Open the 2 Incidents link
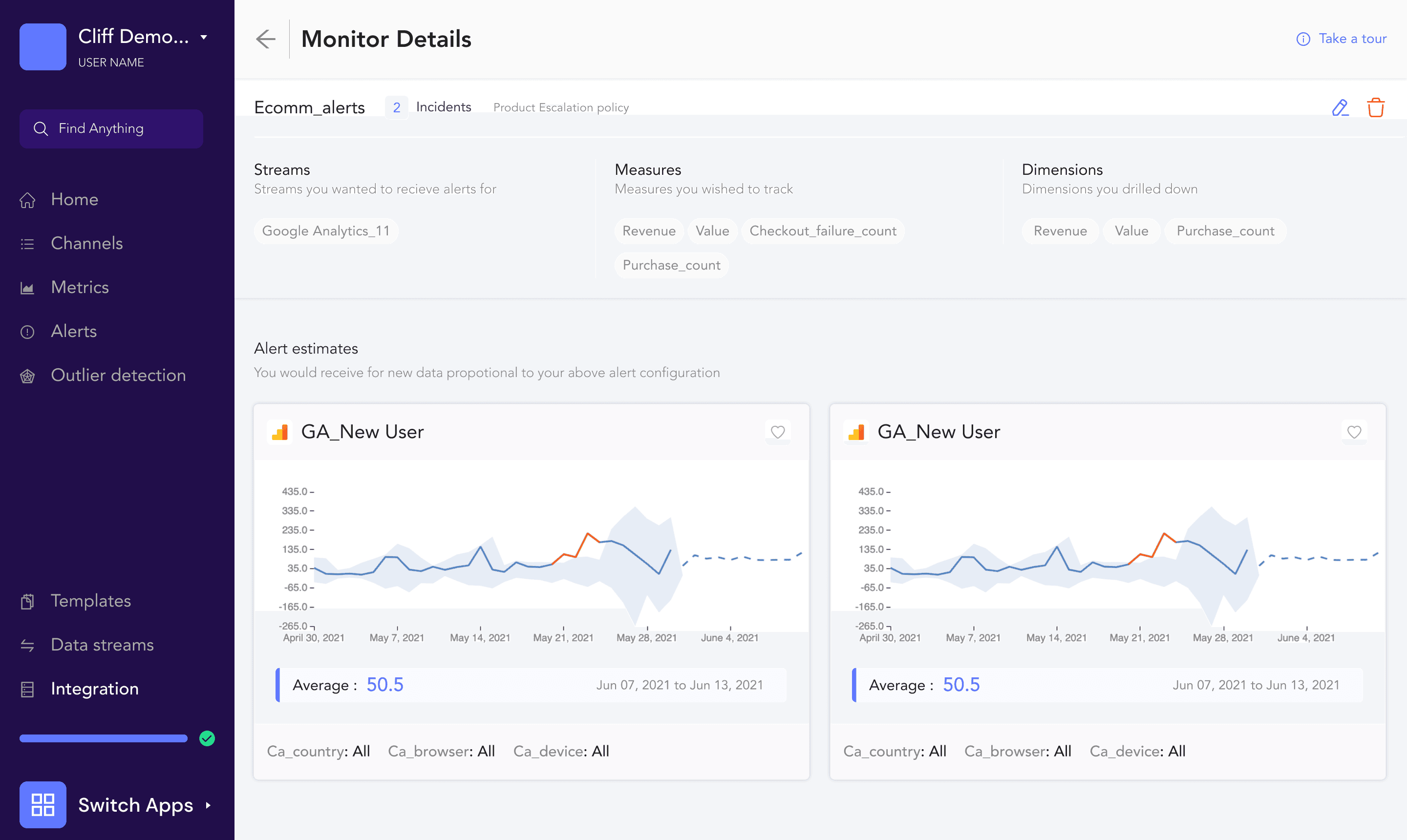This screenshot has height=840, width=1407. [429, 107]
